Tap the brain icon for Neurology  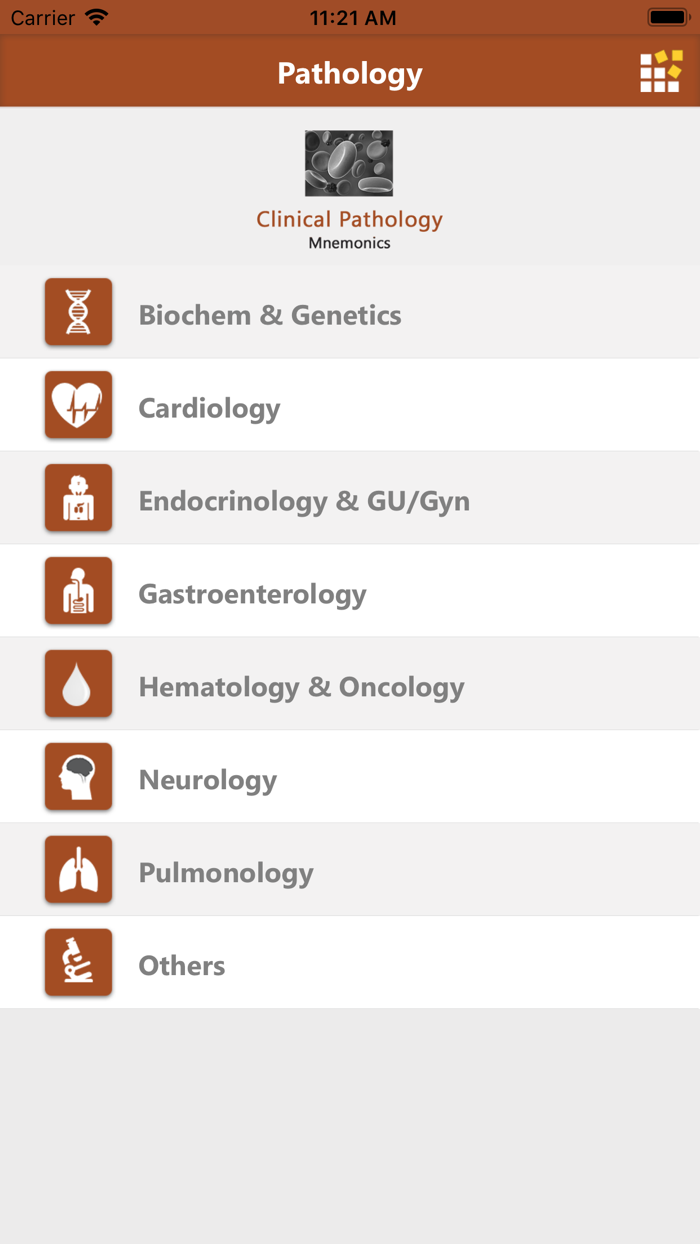[x=78, y=776]
